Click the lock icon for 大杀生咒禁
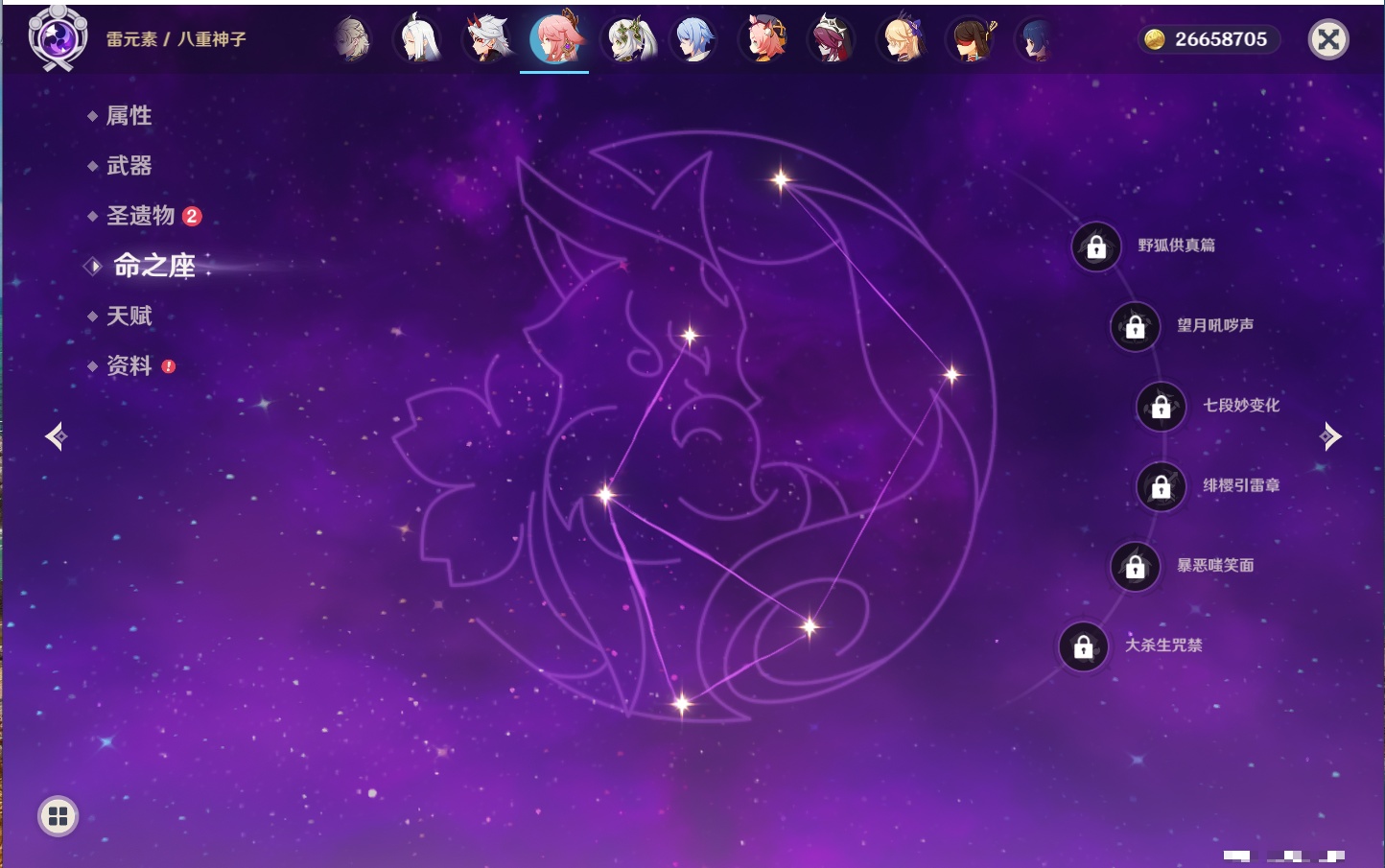 [x=1083, y=647]
